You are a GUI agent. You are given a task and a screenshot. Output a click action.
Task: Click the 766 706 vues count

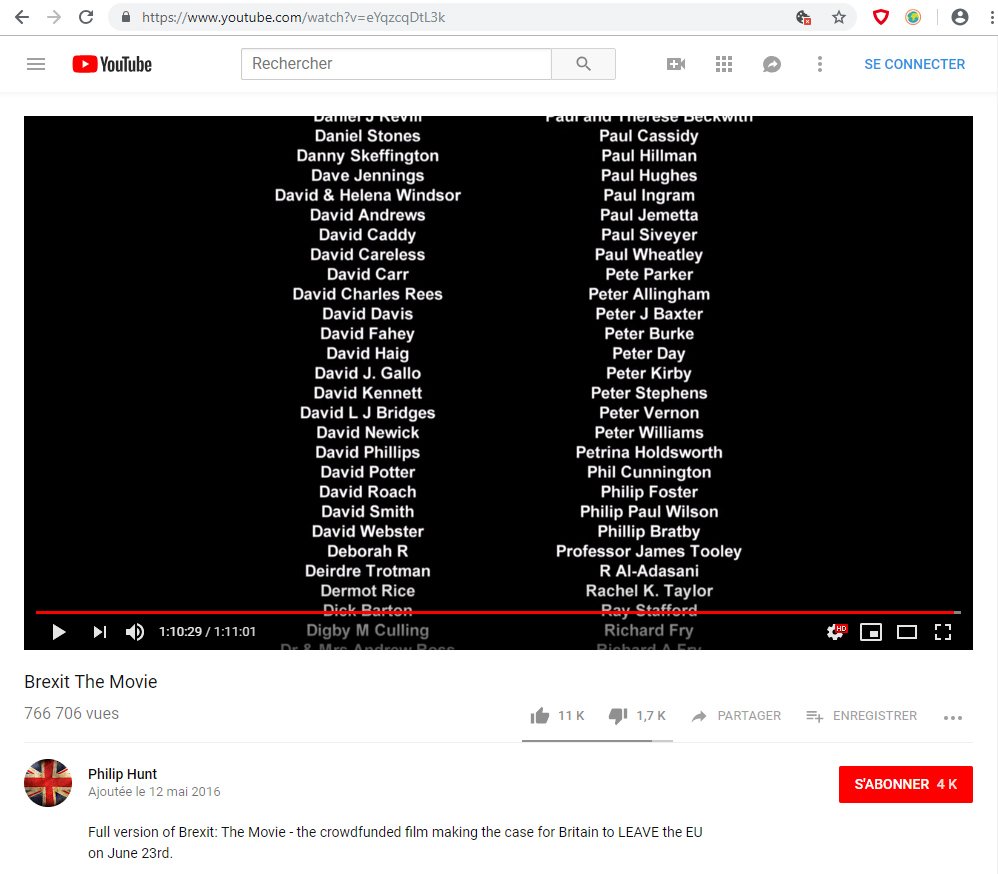tap(71, 713)
